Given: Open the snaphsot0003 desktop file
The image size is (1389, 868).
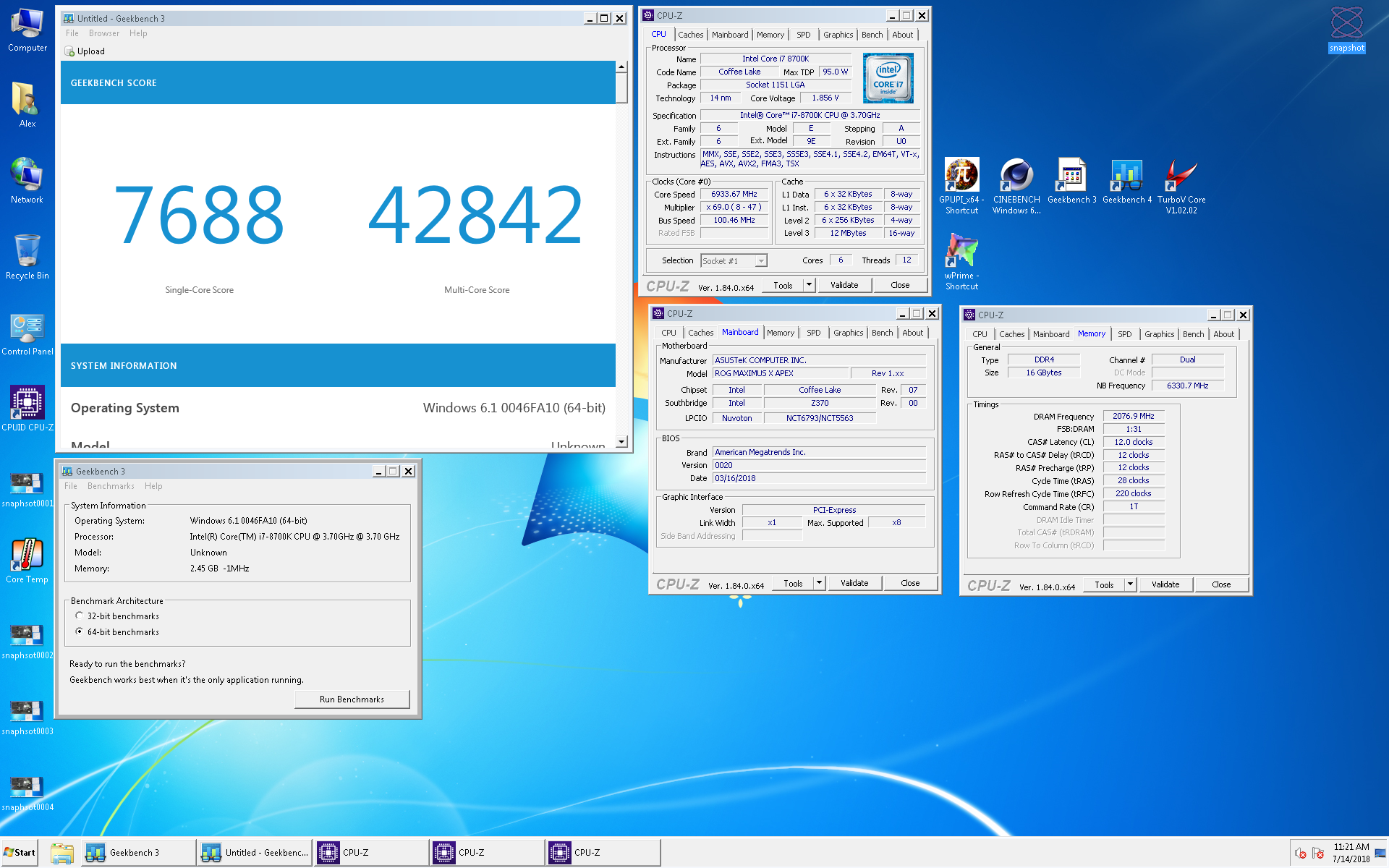Looking at the screenshot, I should (27, 717).
